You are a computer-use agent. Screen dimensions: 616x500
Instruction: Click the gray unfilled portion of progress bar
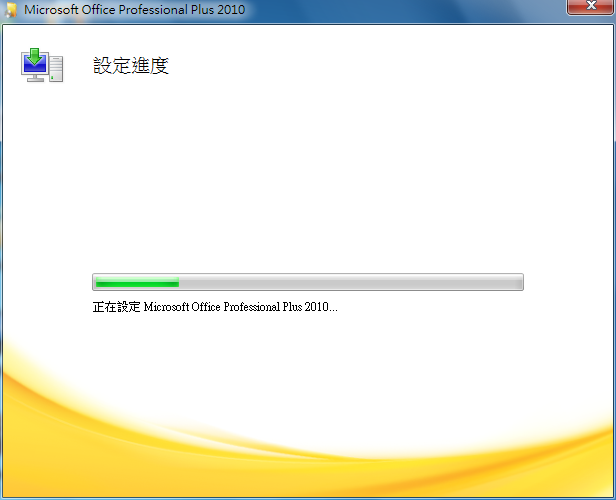pyautogui.click(x=350, y=282)
